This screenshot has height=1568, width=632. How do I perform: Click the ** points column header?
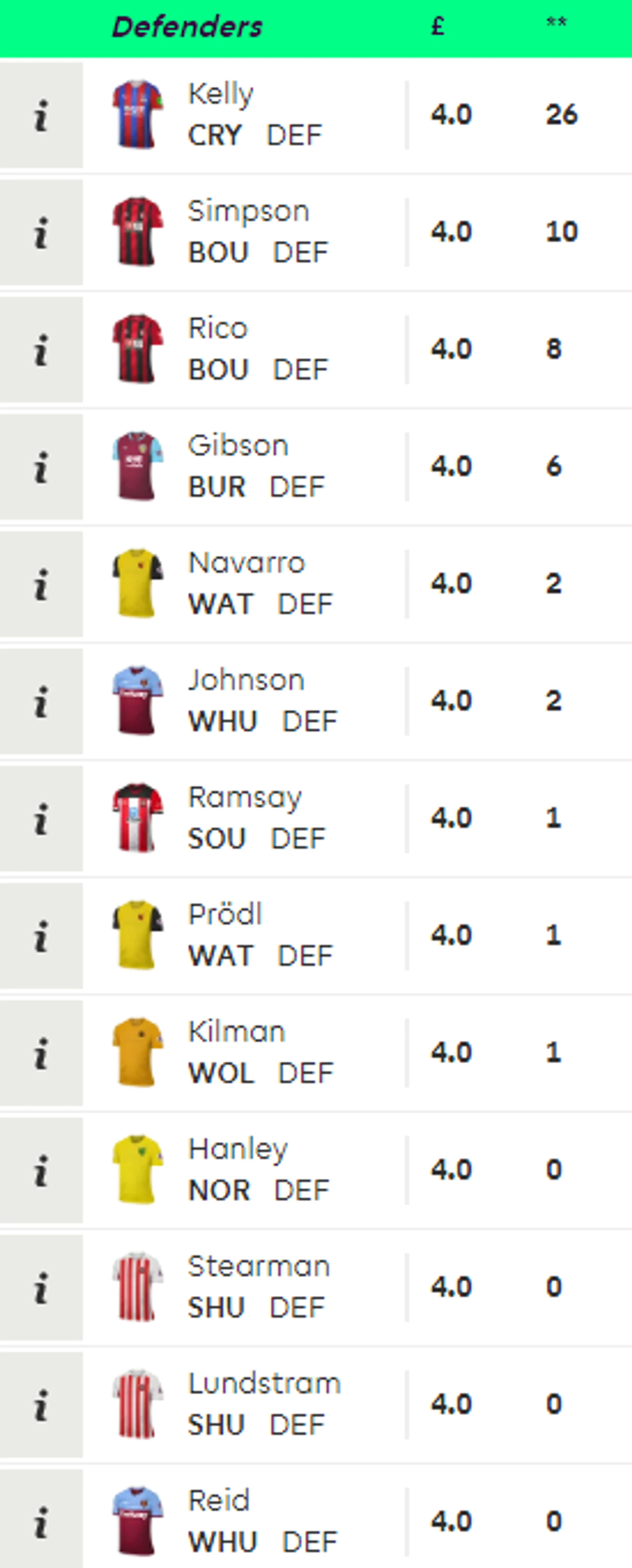click(x=557, y=23)
